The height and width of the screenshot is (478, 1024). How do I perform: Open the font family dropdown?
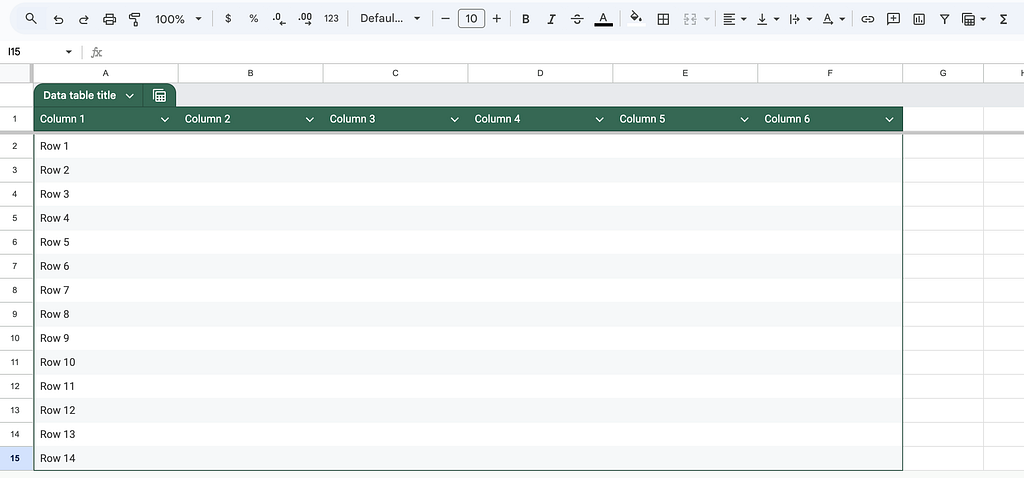391,19
